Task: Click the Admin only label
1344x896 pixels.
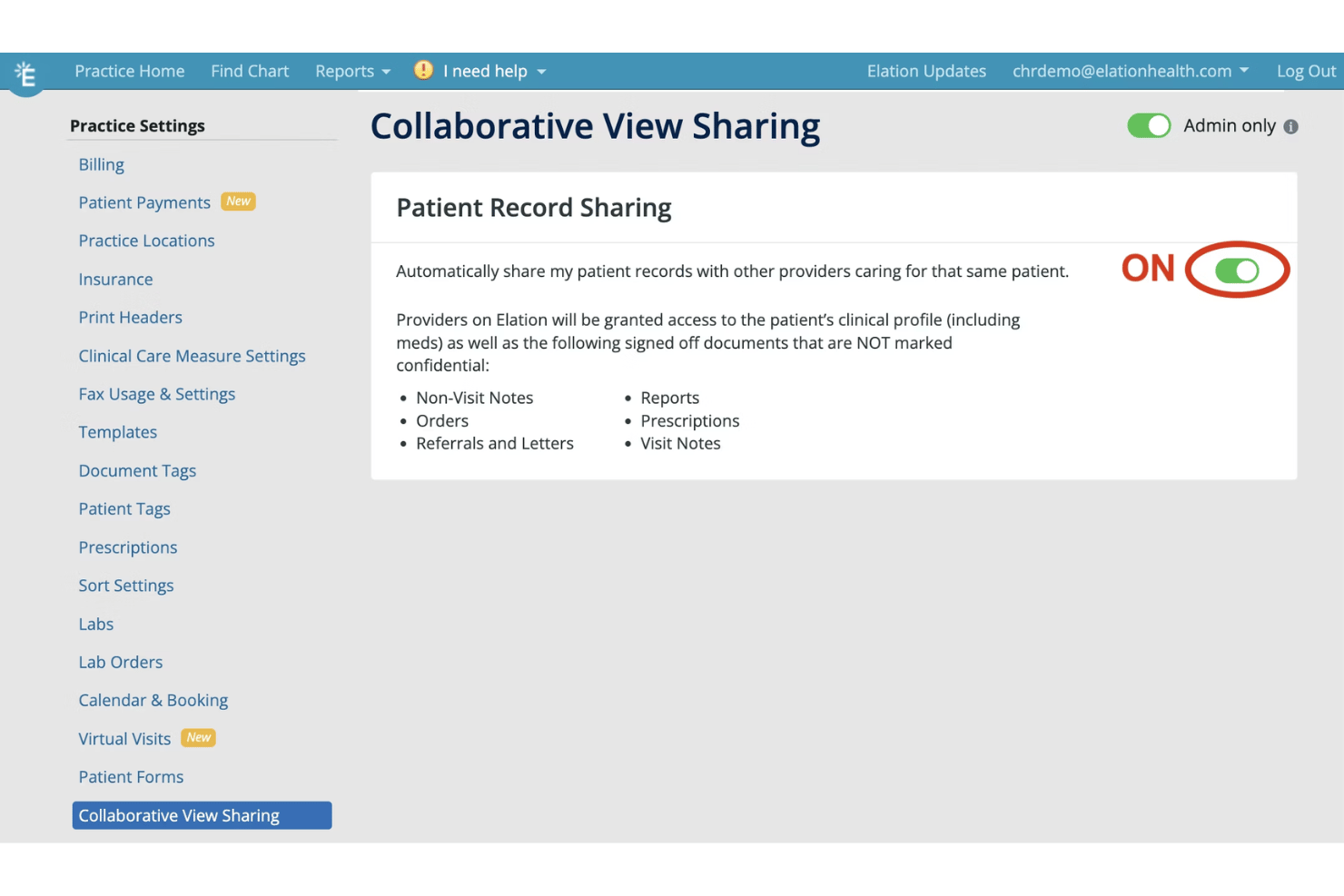Action: click(1229, 126)
